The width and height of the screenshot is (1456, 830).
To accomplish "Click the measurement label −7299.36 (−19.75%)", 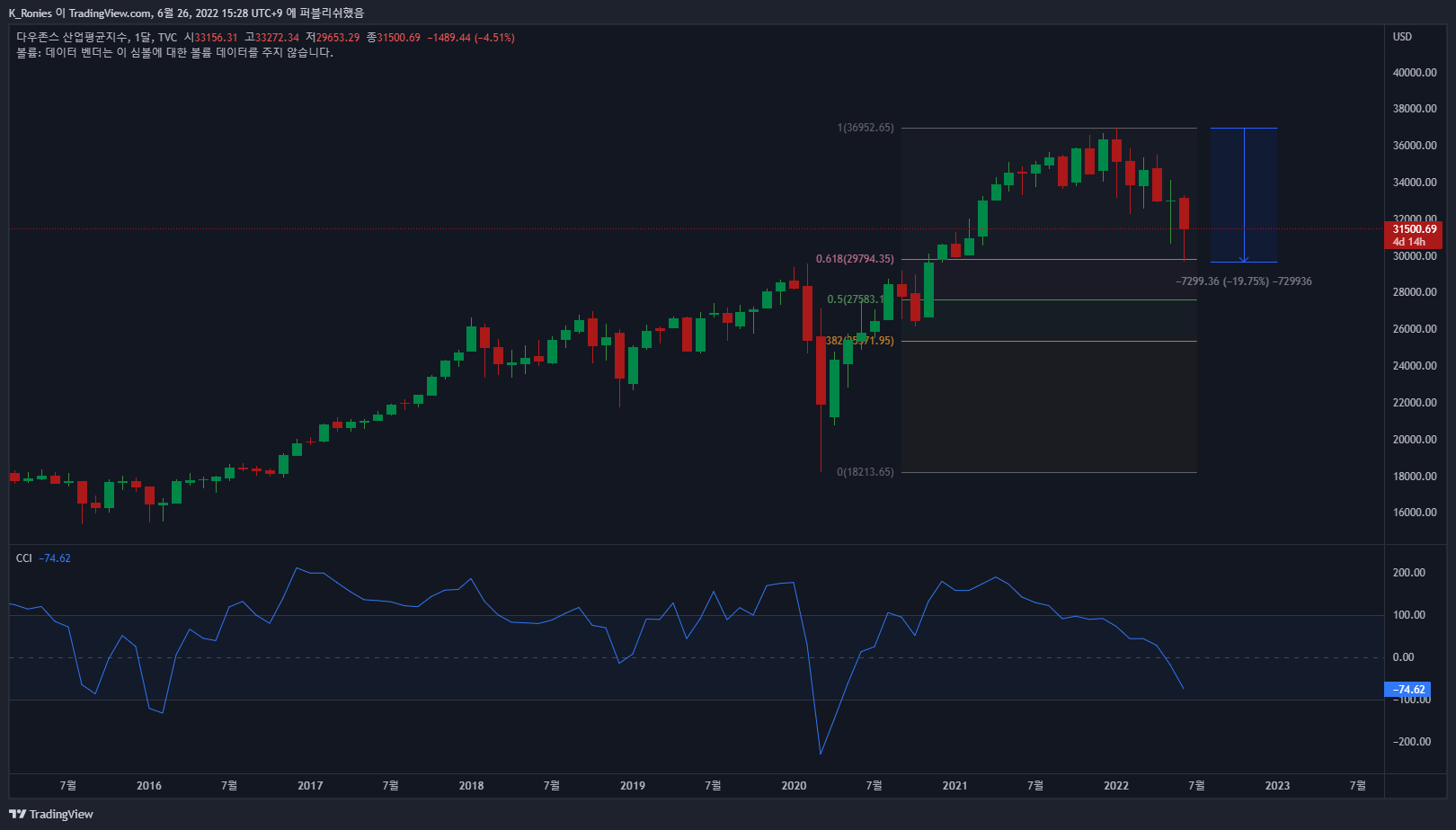I will pyautogui.click(x=1244, y=281).
